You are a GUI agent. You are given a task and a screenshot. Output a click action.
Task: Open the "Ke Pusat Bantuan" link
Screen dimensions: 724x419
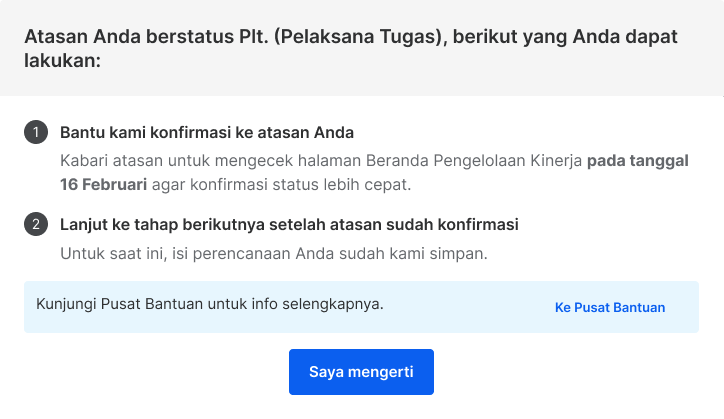[x=610, y=307]
